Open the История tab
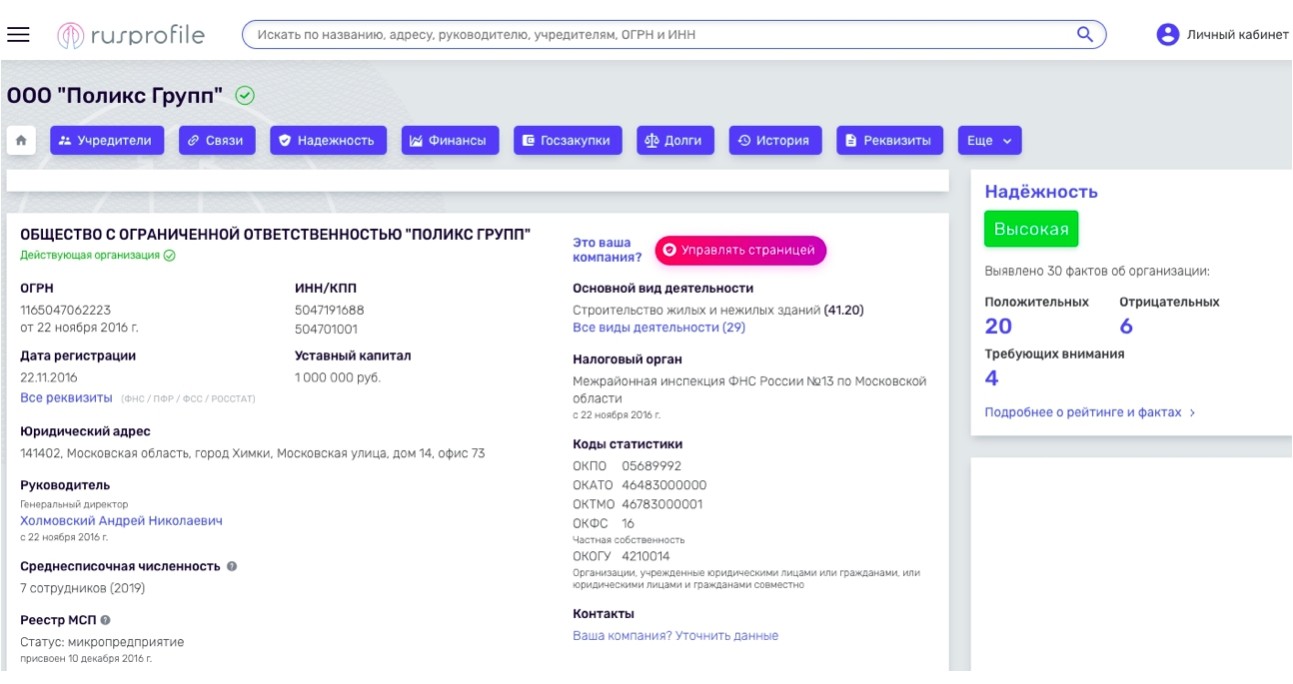 point(775,141)
